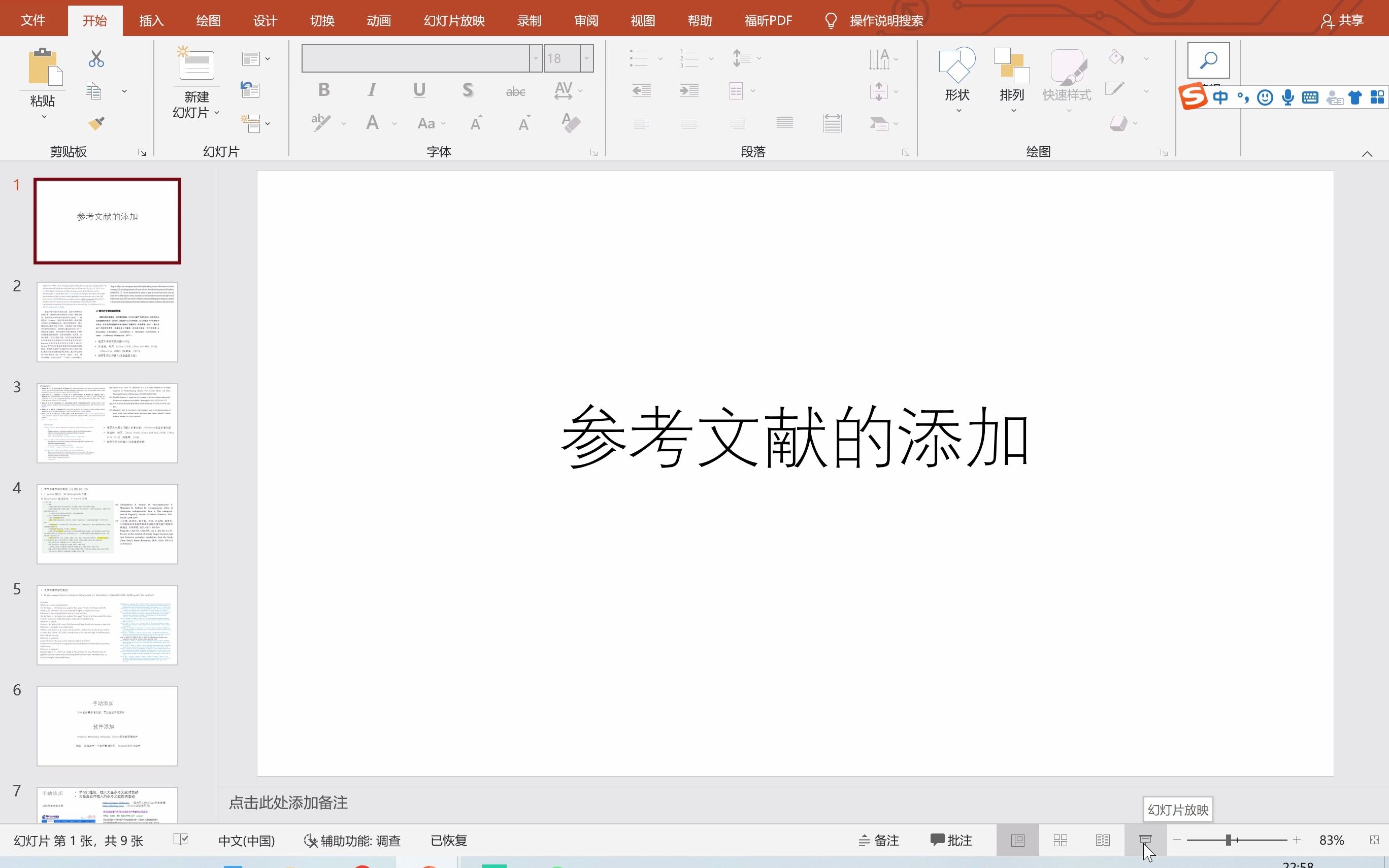
Task: Click the Reset slide icon
Action: coord(250,90)
